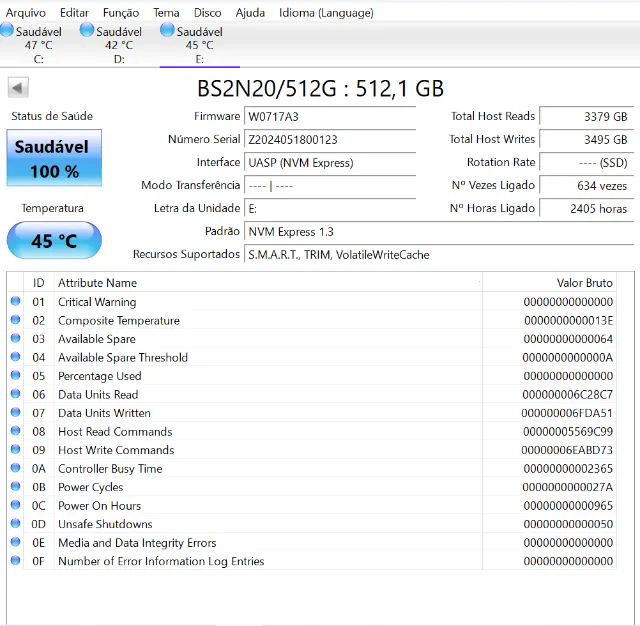Image resolution: width=640 pixels, height=626 pixels.
Task: Click the Valor Bruto column header
Action: coord(549,283)
